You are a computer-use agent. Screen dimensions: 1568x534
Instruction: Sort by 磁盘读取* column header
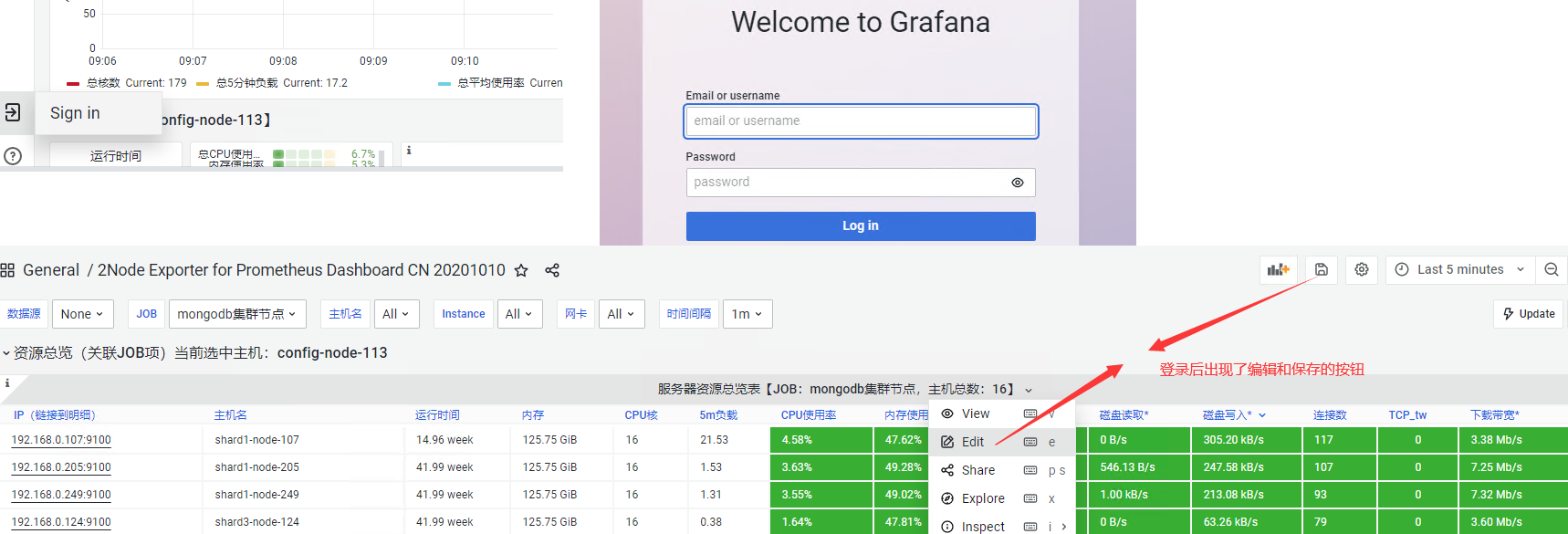tap(1124, 415)
